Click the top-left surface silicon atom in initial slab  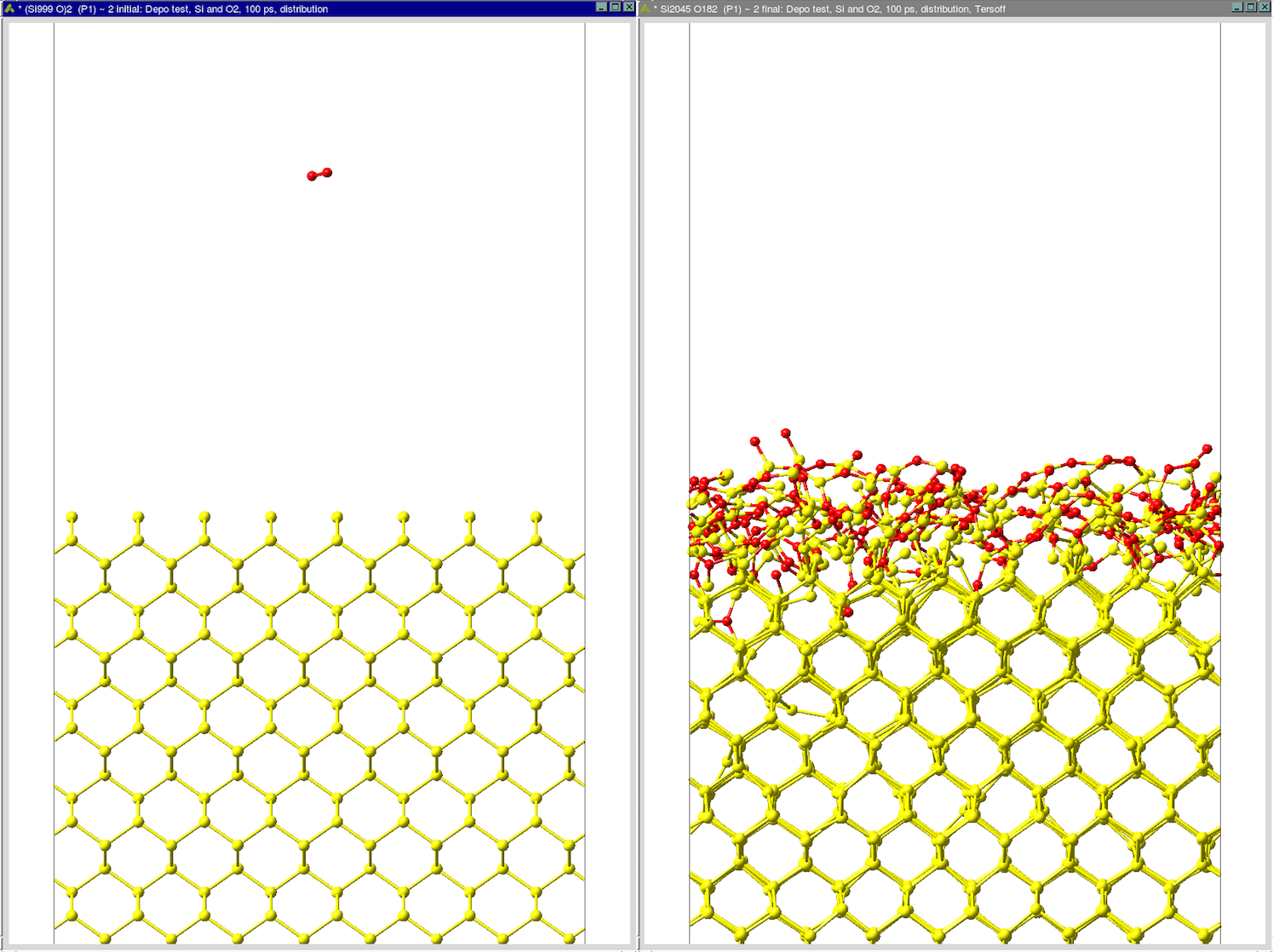pos(72,517)
